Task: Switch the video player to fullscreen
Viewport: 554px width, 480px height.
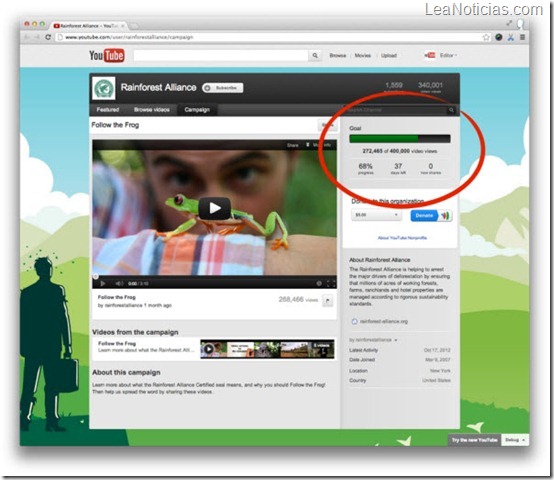Action: pos(331,283)
